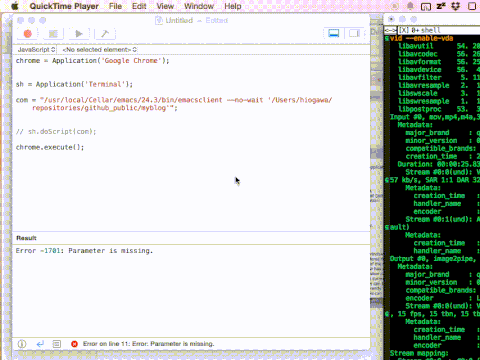
Task: Click the libavformat line in terminal
Action: click(x=439, y=62)
